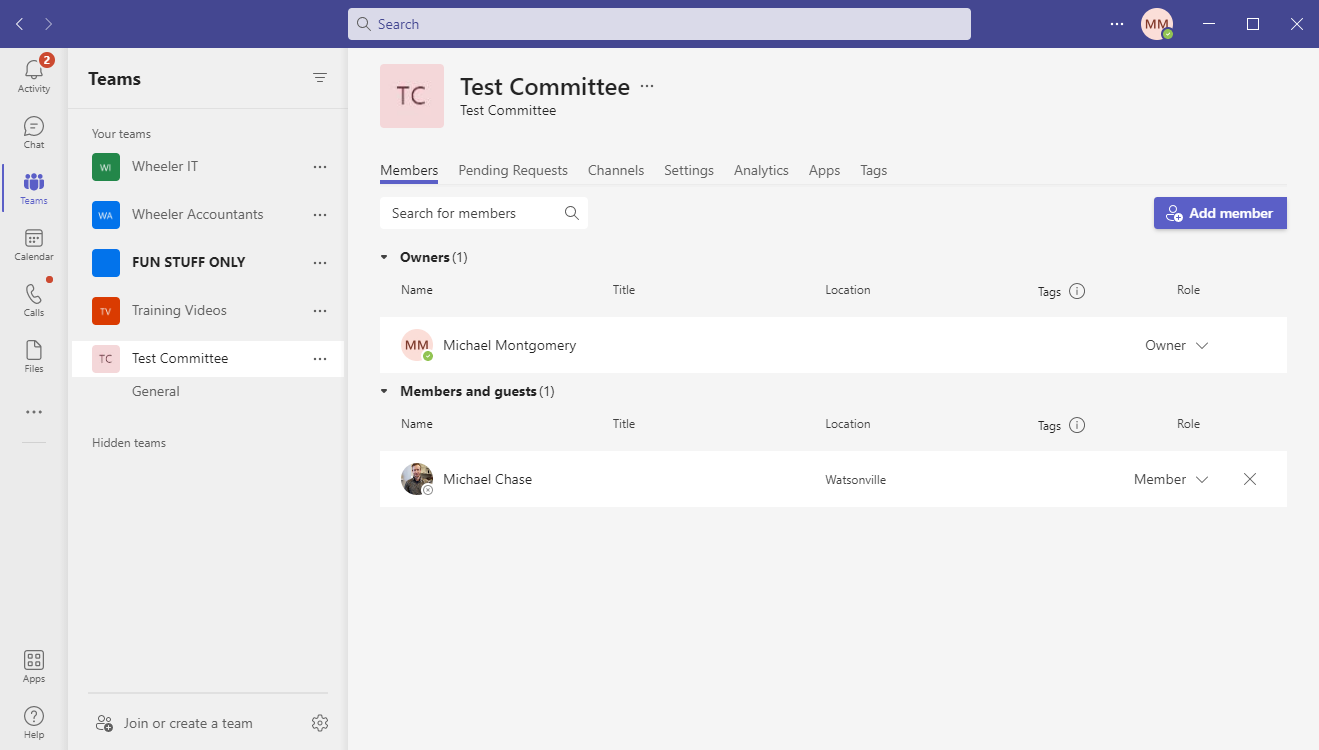
Task: Click Michael Chase's name
Action: click(x=487, y=479)
